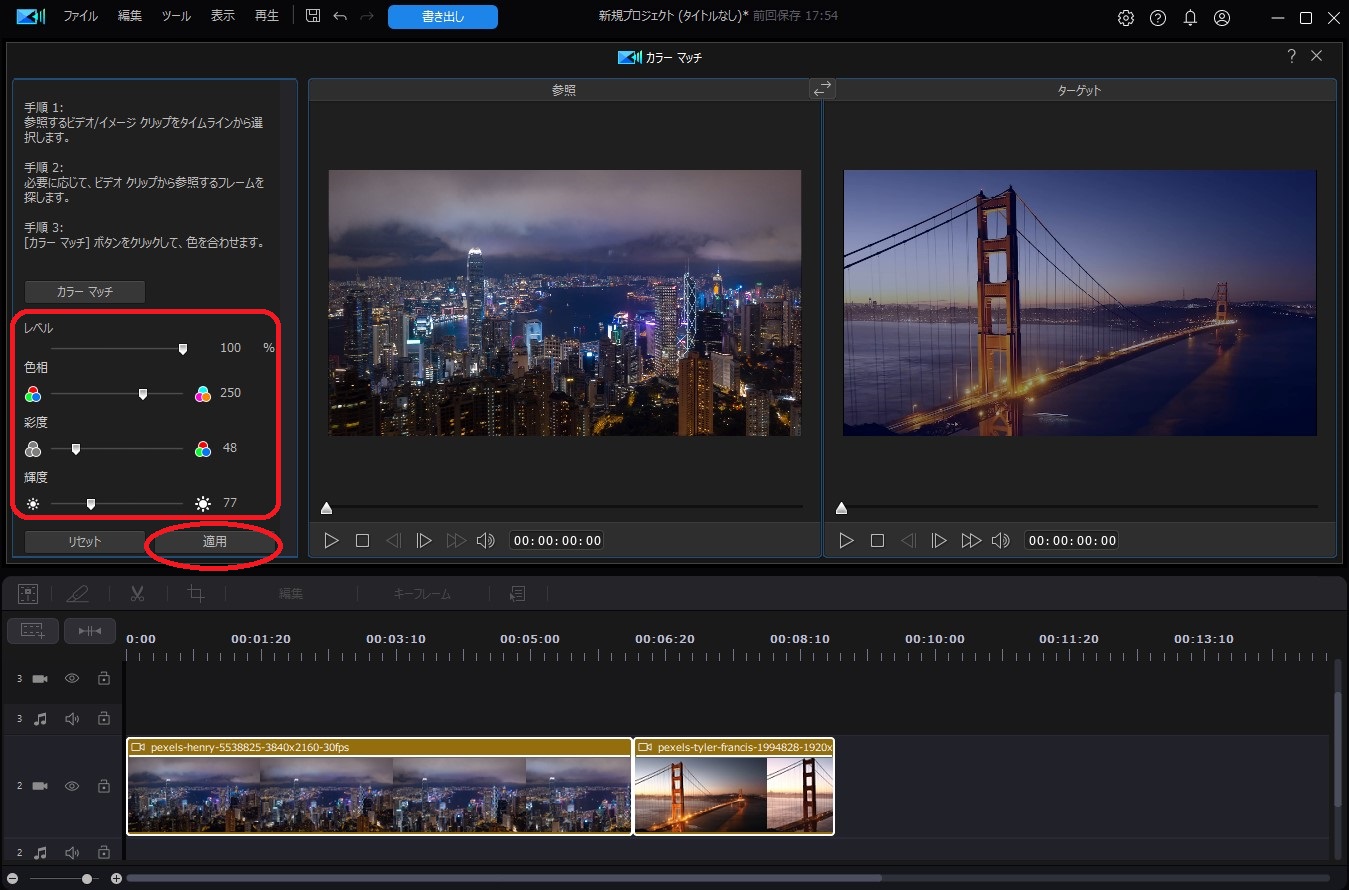Swap reference and target previews with arrows icon
This screenshot has width=1349, height=890.
pyautogui.click(x=822, y=88)
